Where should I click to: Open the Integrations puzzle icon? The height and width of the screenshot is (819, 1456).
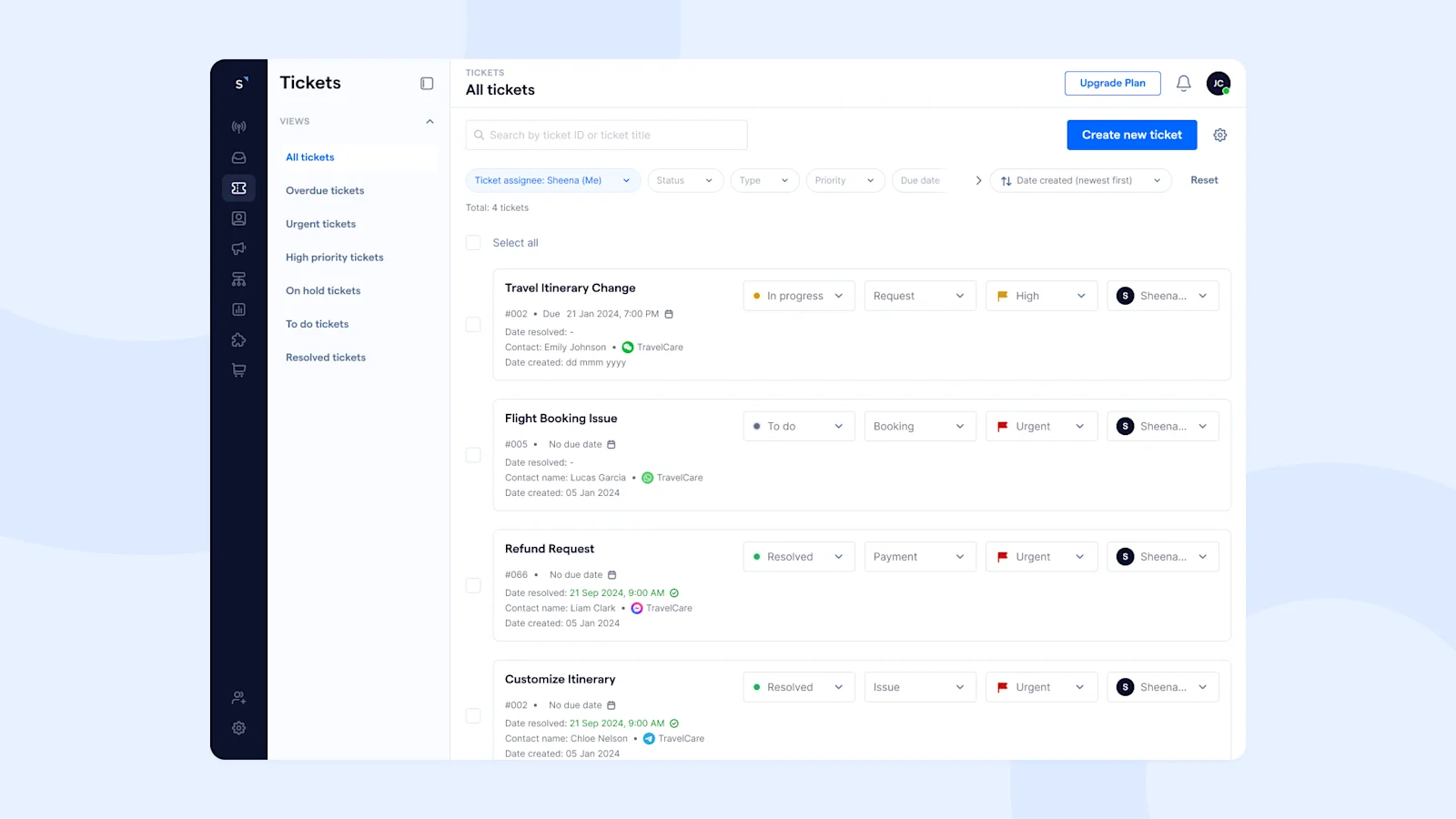click(x=238, y=339)
